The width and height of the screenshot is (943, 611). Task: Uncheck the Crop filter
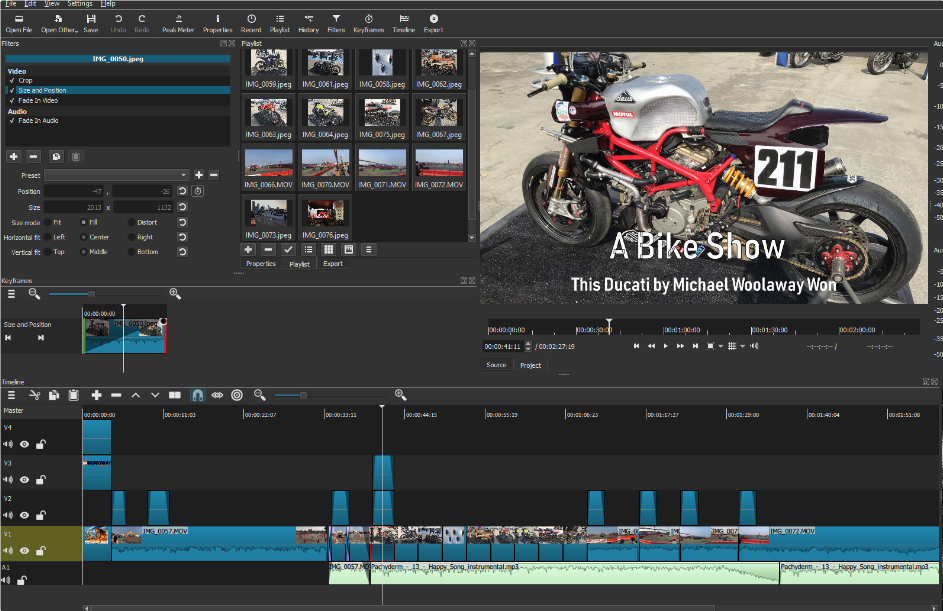coord(12,80)
